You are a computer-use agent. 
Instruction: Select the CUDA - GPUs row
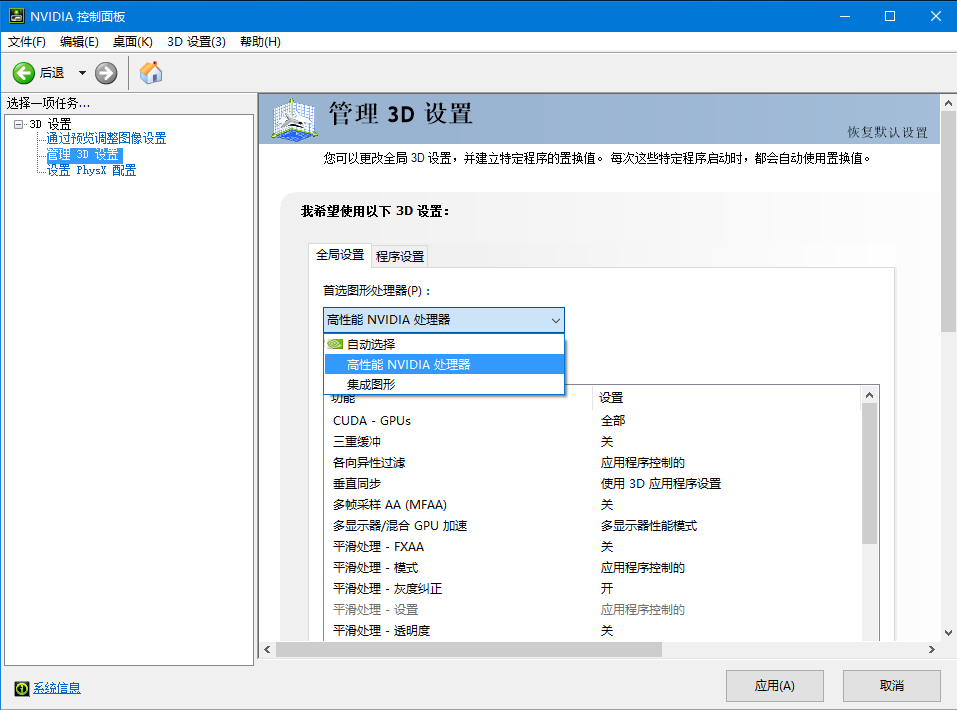click(592, 421)
